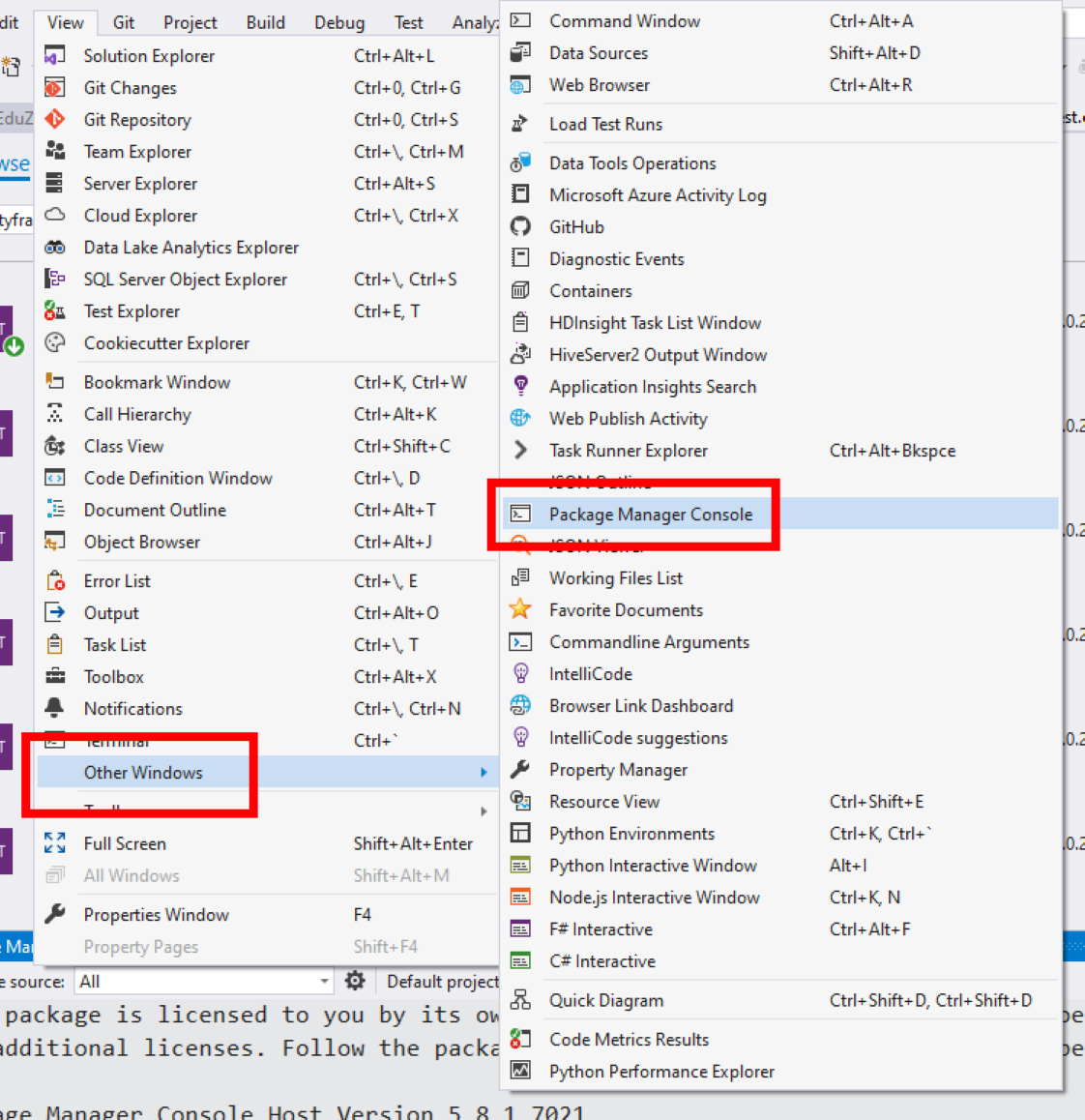1085x1120 pixels.
Task: Expand the Toolbars submenu arrow
Action: coord(484,811)
